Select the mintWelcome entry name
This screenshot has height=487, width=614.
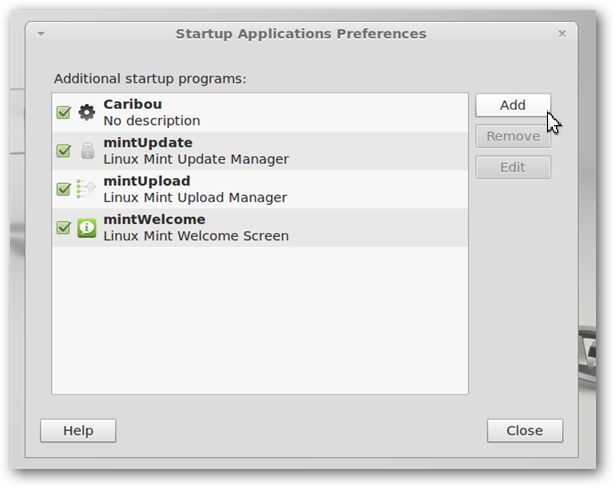pos(154,219)
